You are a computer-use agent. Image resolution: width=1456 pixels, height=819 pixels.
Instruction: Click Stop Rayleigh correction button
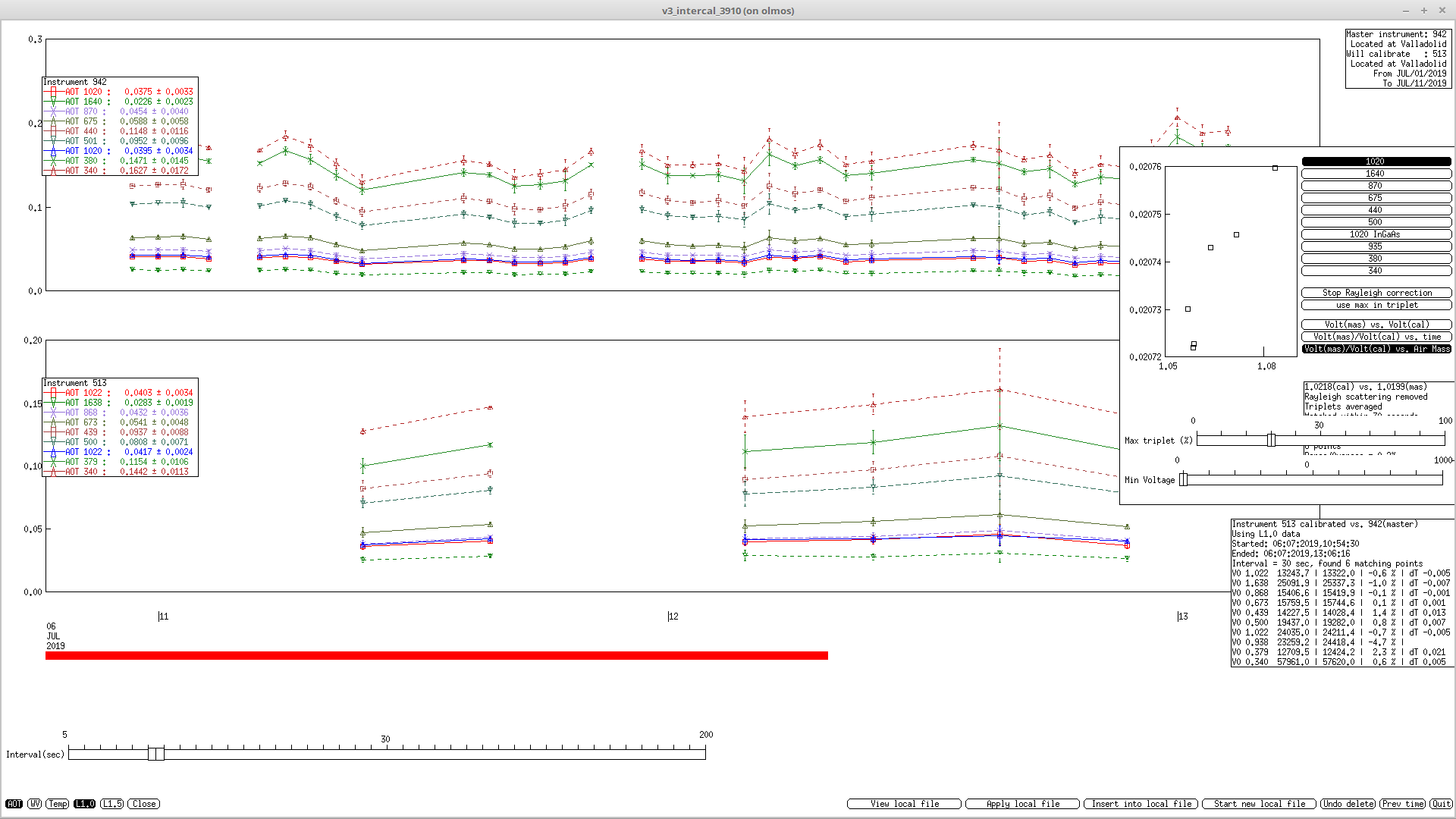click(1376, 293)
